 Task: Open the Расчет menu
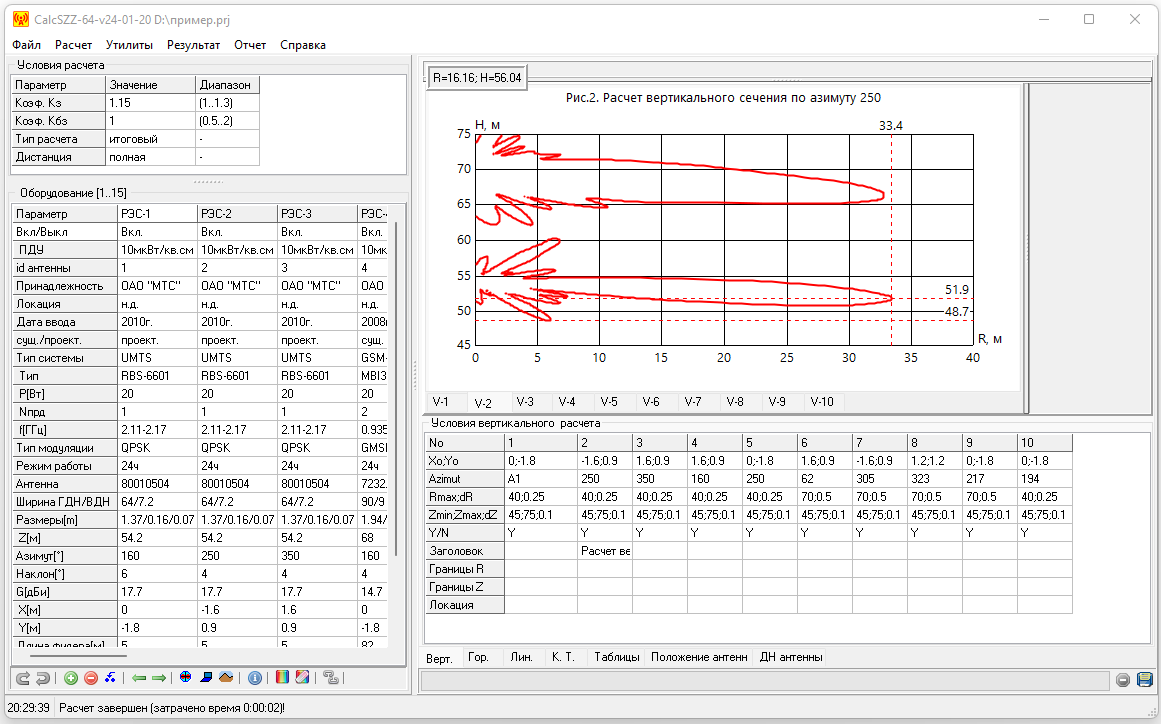coord(73,45)
